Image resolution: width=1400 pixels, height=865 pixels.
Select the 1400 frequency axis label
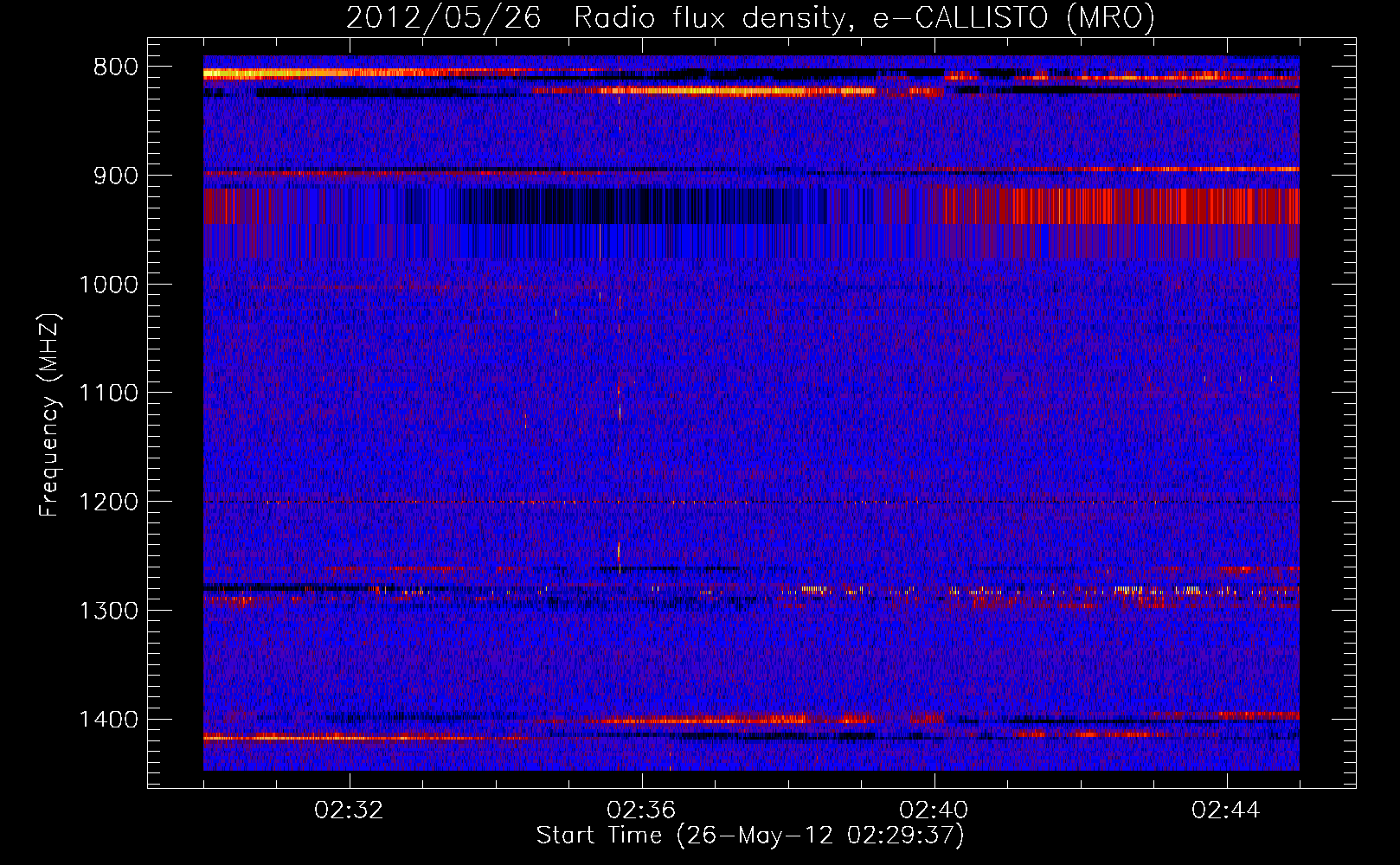108,720
